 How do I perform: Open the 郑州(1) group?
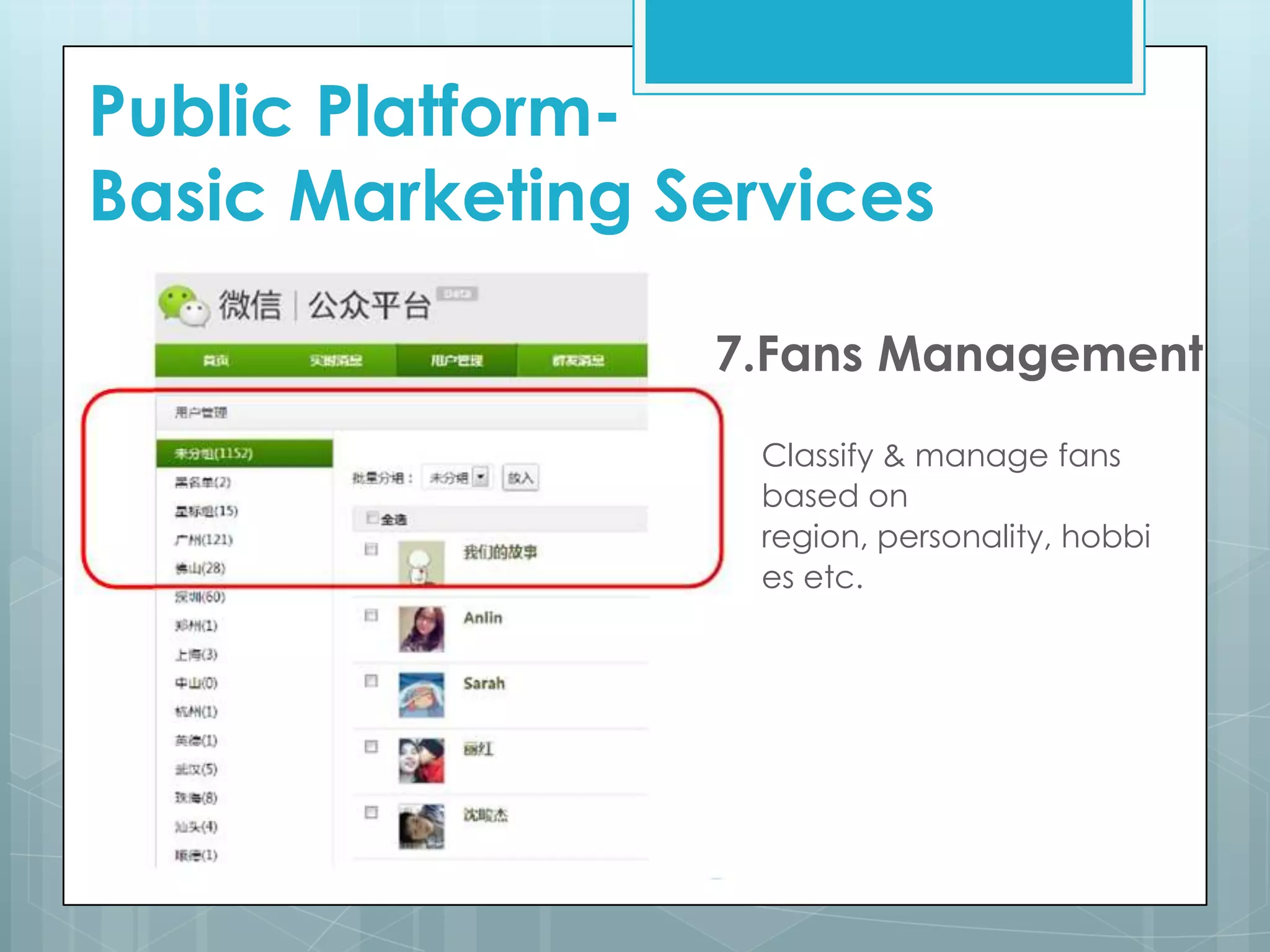196,625
